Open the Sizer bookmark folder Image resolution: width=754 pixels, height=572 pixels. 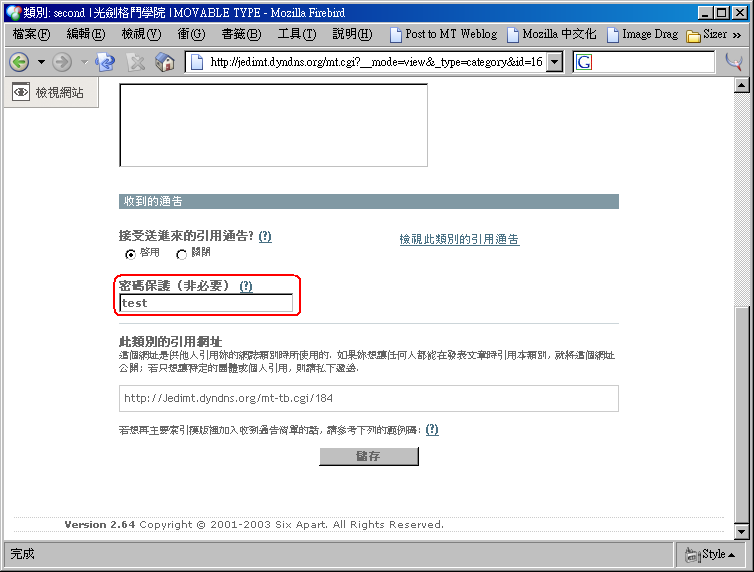tap(706, 34)
